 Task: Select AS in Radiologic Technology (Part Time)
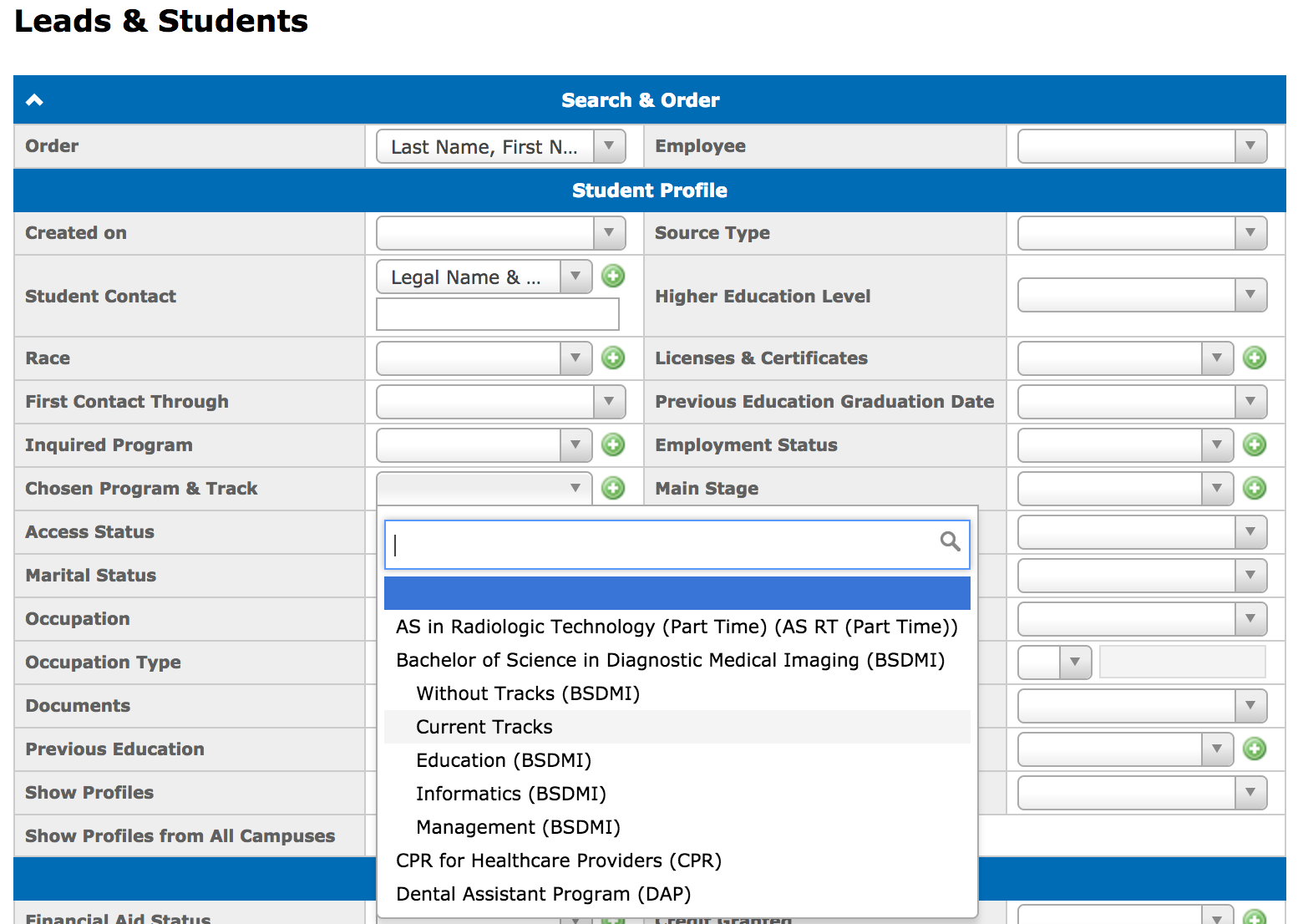click(677, 627)
